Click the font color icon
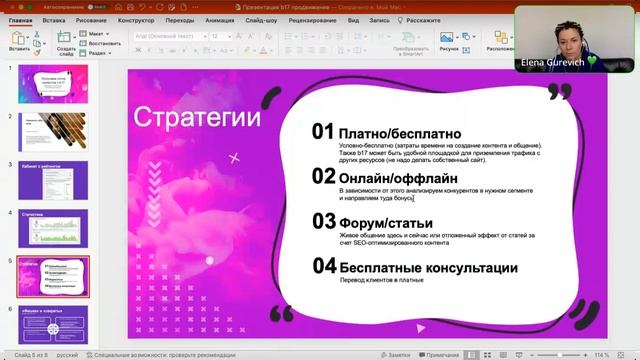 (x=264, y=51)
